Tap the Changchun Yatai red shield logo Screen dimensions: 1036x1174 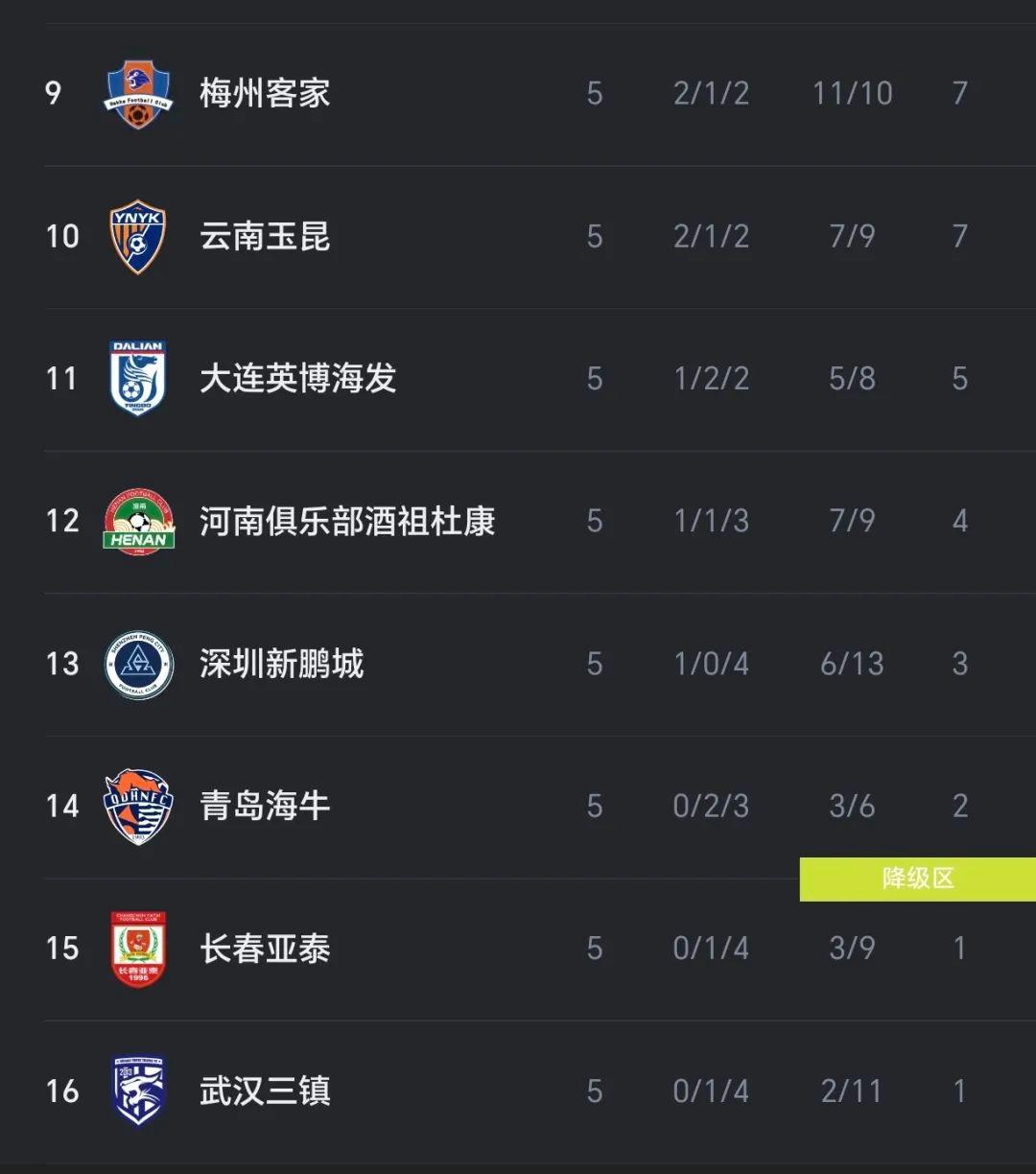coord(139,949)
